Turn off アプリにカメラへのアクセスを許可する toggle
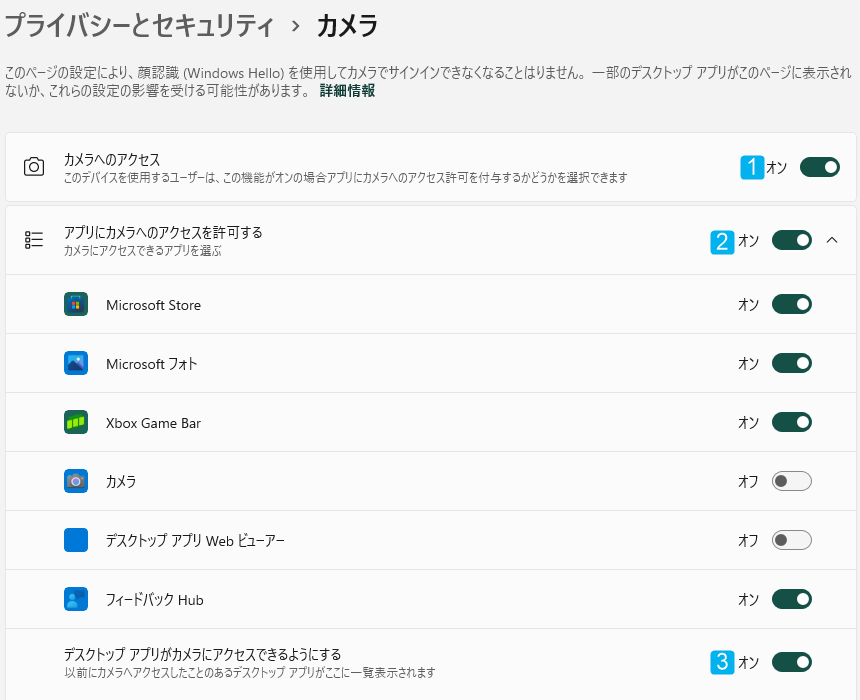Image resolution: width=860 pixels, height=700 pixels. (x=791, y=240)
